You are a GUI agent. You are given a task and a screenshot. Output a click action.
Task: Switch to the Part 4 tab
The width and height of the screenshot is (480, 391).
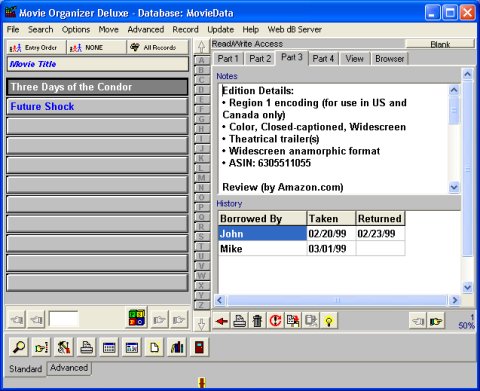click(323, 59)
